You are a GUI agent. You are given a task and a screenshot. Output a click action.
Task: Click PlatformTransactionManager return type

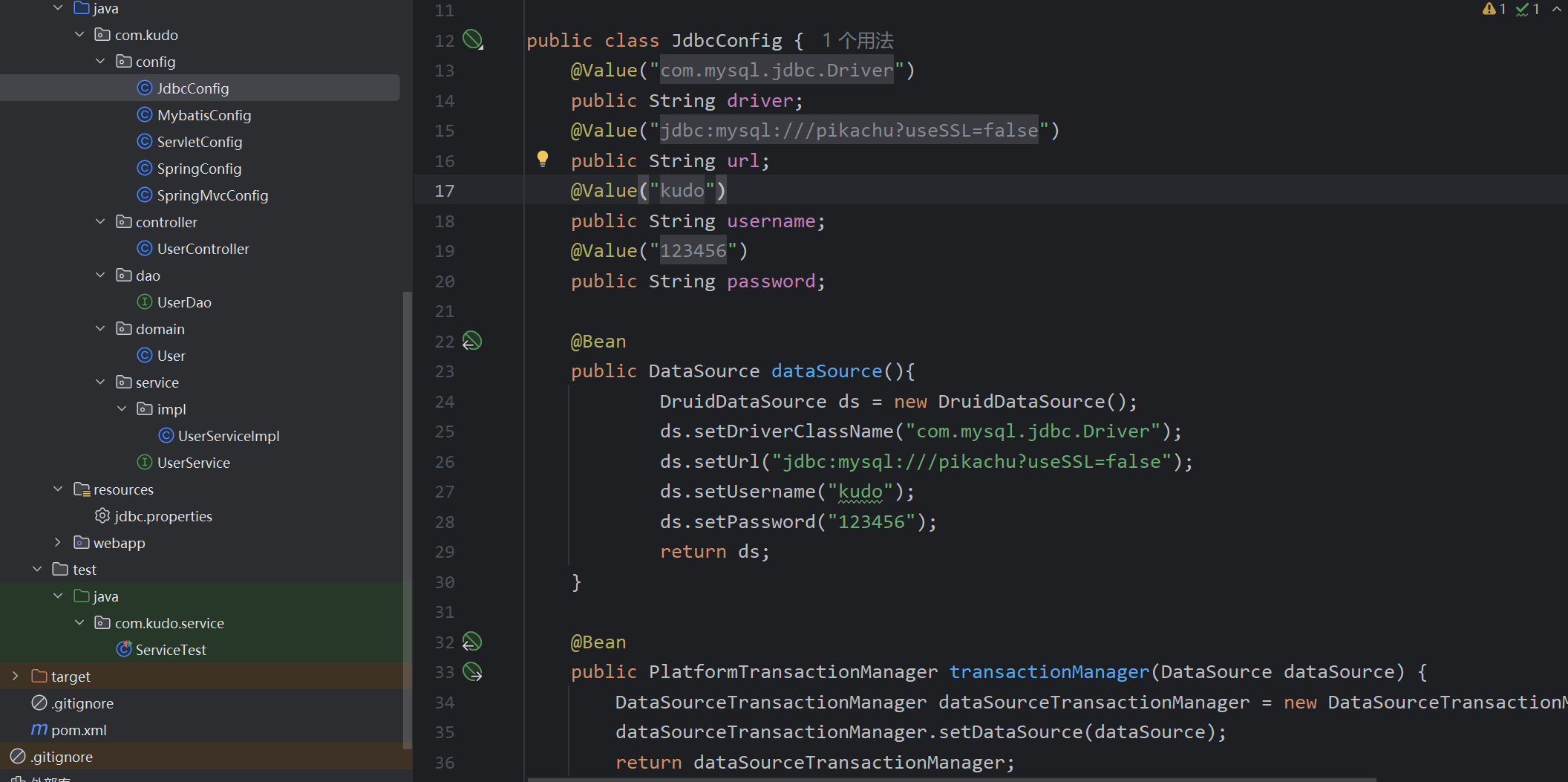794,672
